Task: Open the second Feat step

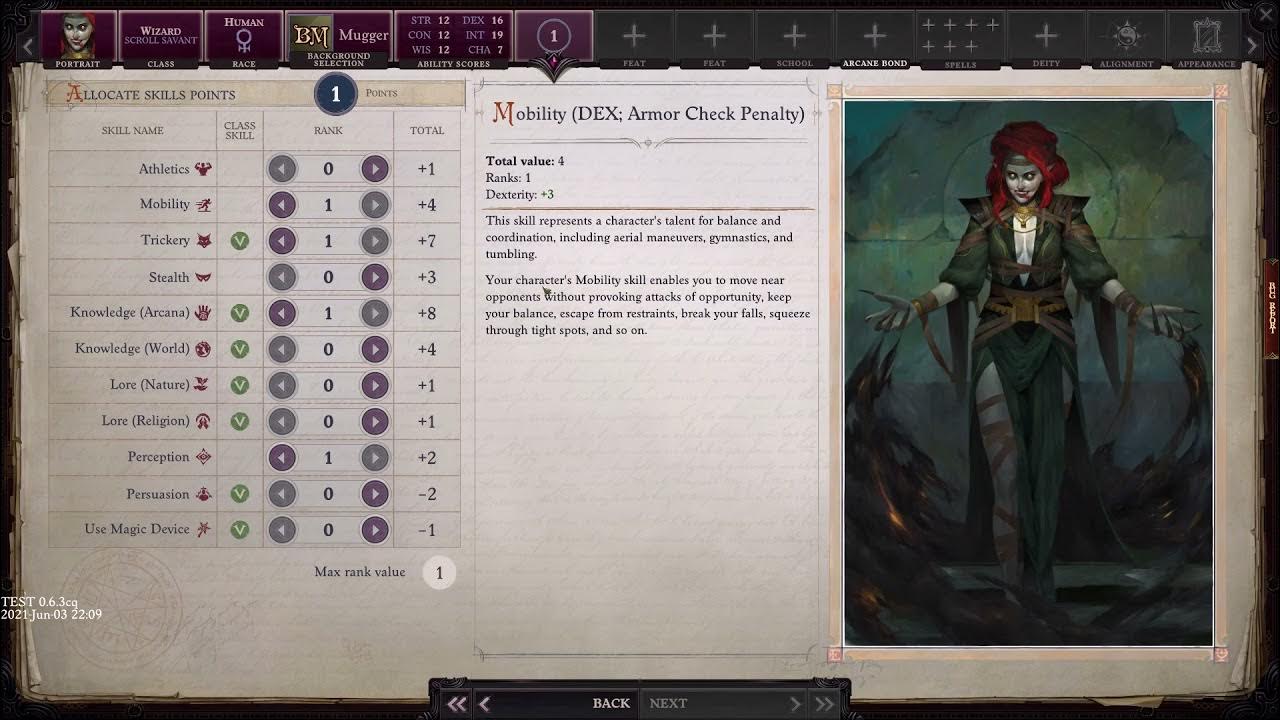Action: pos(714,40)
